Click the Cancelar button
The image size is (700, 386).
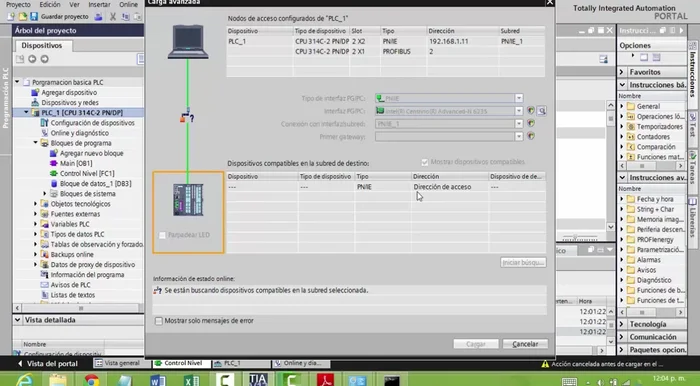pos(525,344)
